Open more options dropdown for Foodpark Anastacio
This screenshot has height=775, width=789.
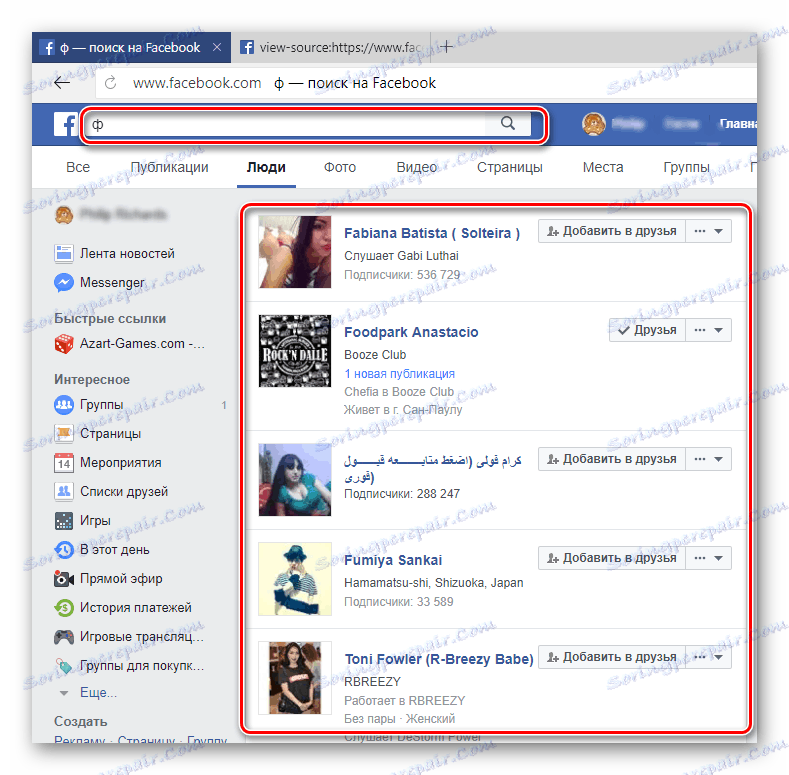click(x=708, y=330)
